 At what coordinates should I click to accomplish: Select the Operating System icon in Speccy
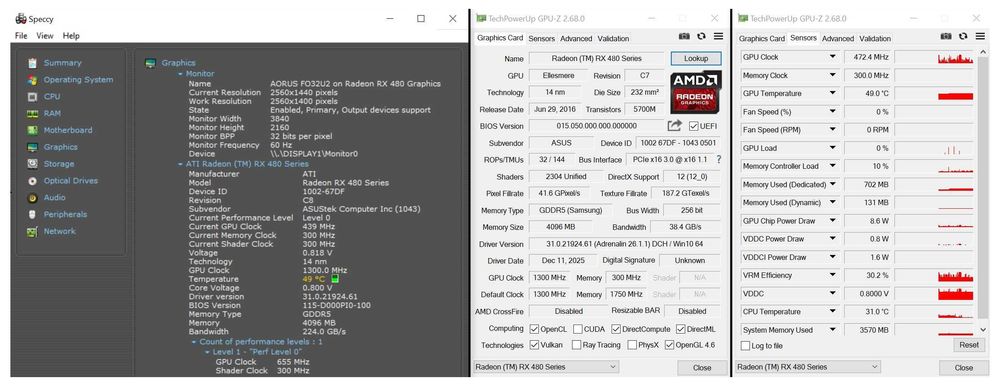tap(33, 80)
